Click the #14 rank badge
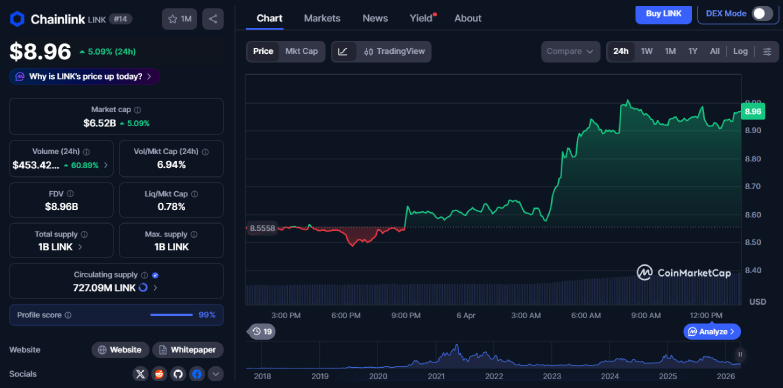The image size is (783, 388). pyautogui.click(x=120, y=19)
